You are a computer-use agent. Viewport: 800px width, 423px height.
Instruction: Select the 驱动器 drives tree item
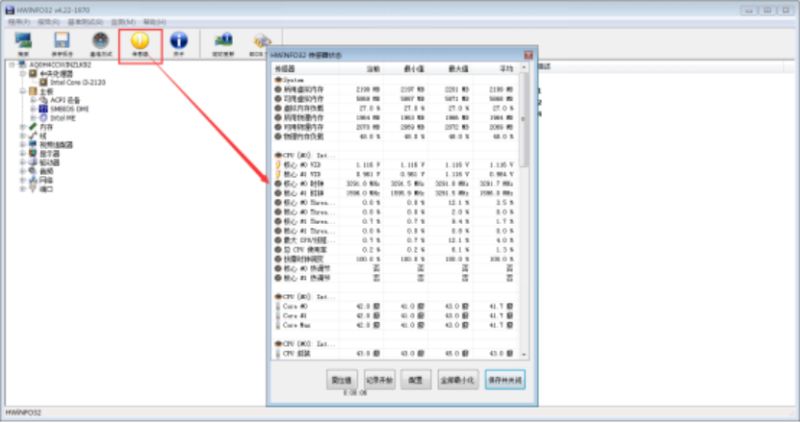(x=49, y=162)
